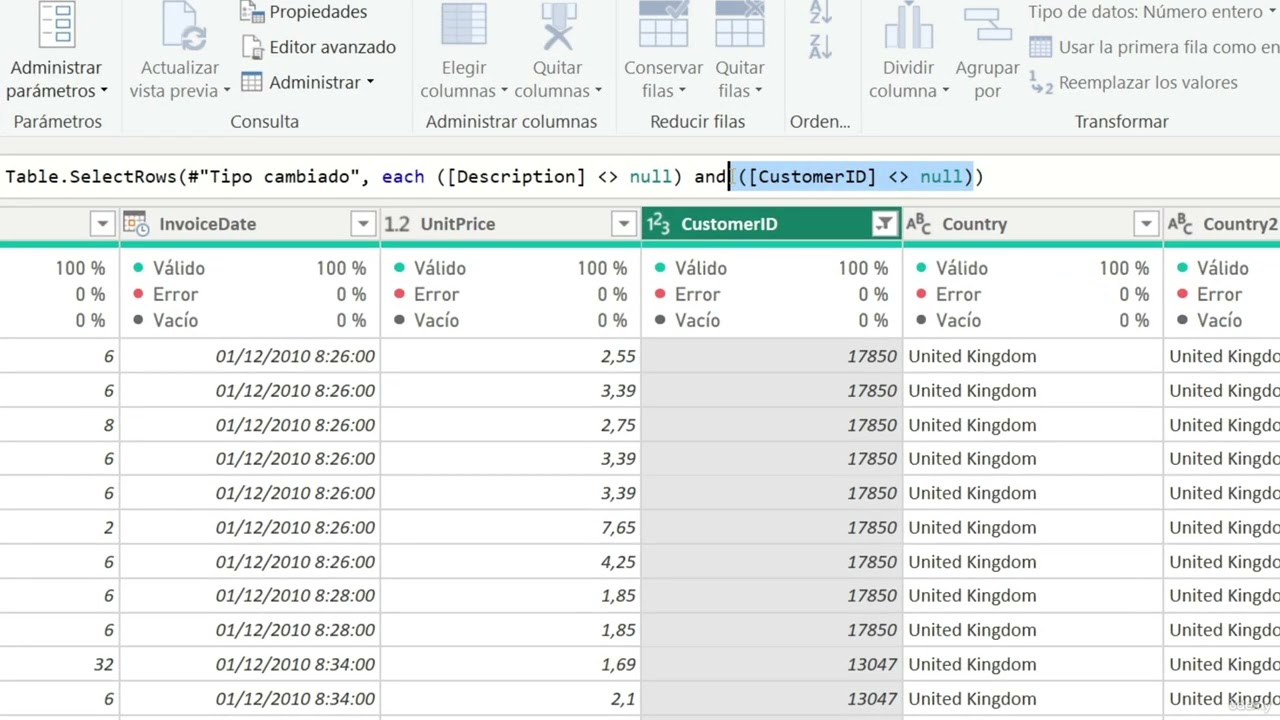This screenshot has width=1280, height=720.
Task: Click Administrar table icon
Action: point(252,82)
